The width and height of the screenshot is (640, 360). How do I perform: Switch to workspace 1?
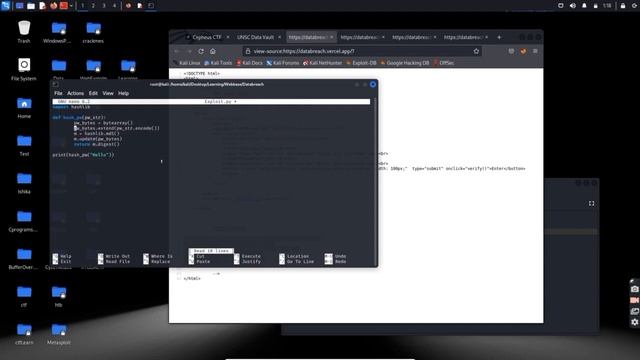click(82, 6)
